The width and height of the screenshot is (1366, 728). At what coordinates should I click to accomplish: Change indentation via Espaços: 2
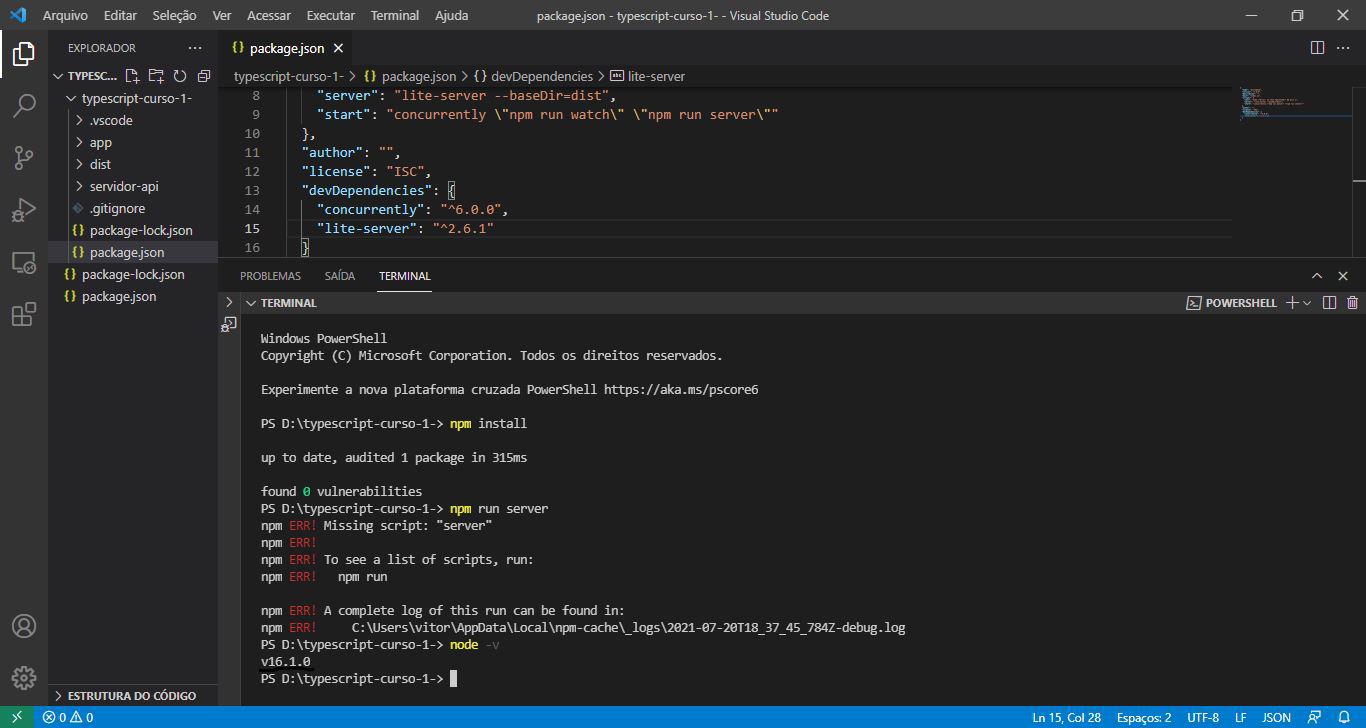click(1144, 717)
